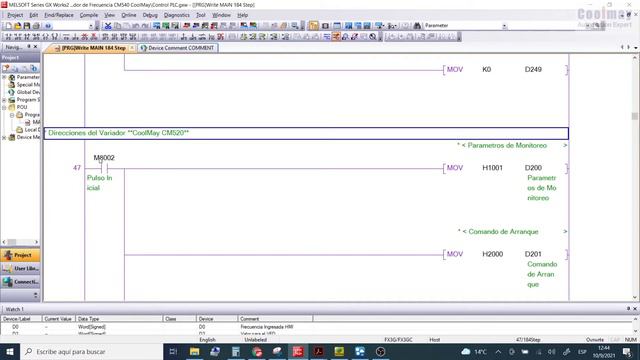This screenshot has height=360, width=640.
Task: Open the Diagnostics menu
Action: (x=176, y=15)
